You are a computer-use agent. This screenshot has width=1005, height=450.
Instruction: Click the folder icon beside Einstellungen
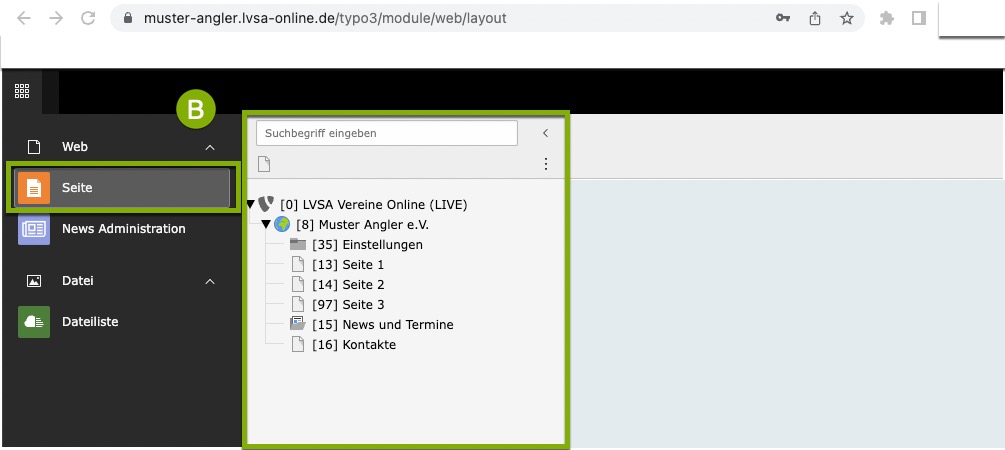coord(297,244)
